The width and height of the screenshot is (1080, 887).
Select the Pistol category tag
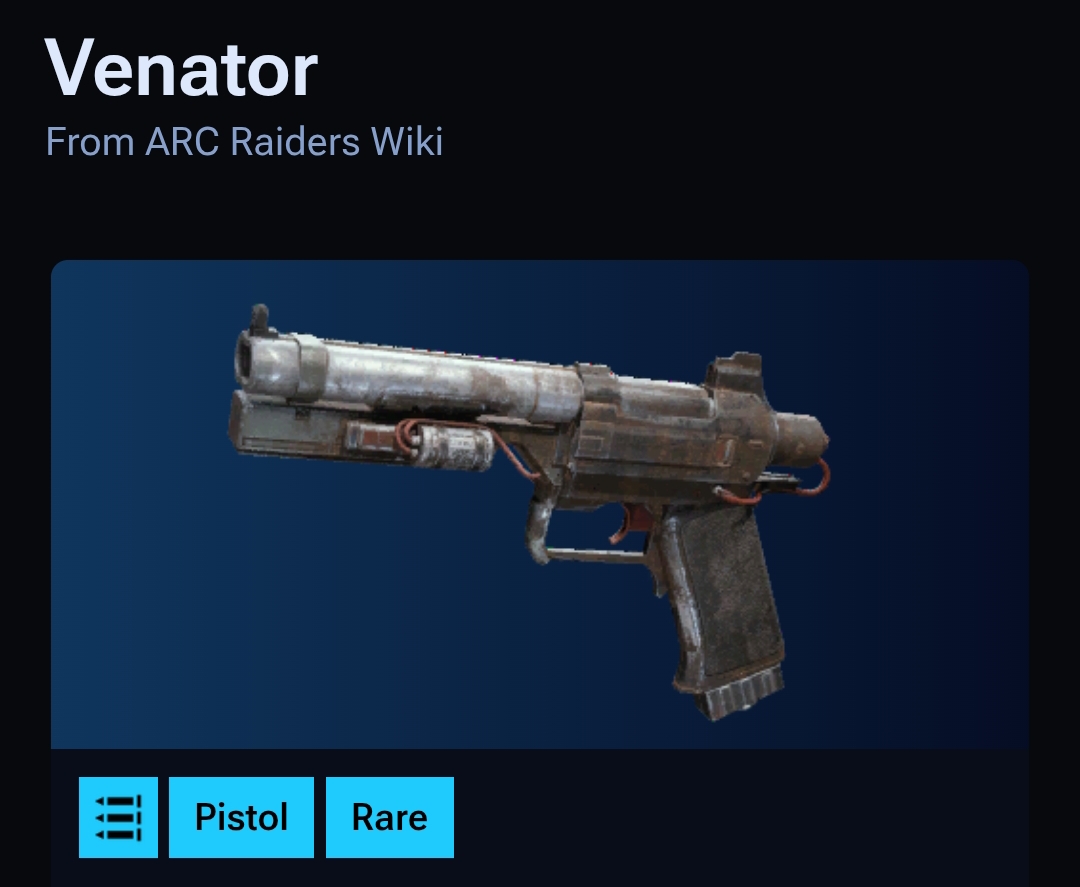pyautogui.click(x=241, y=817)
